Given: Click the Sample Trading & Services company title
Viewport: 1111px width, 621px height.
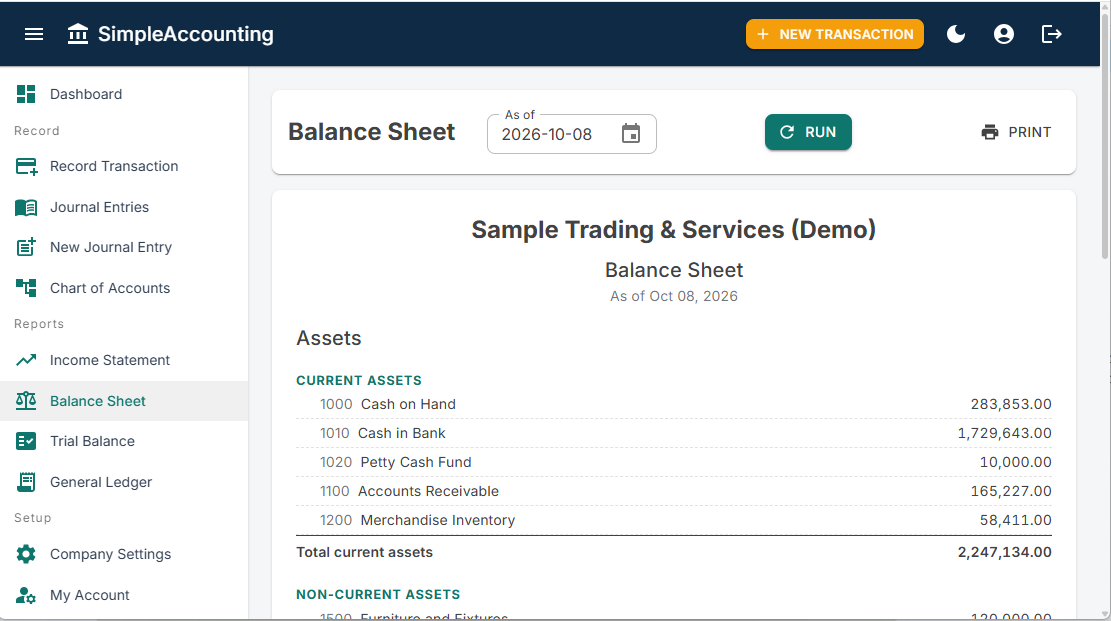Looking at the screenshot, I should [674, 230].
